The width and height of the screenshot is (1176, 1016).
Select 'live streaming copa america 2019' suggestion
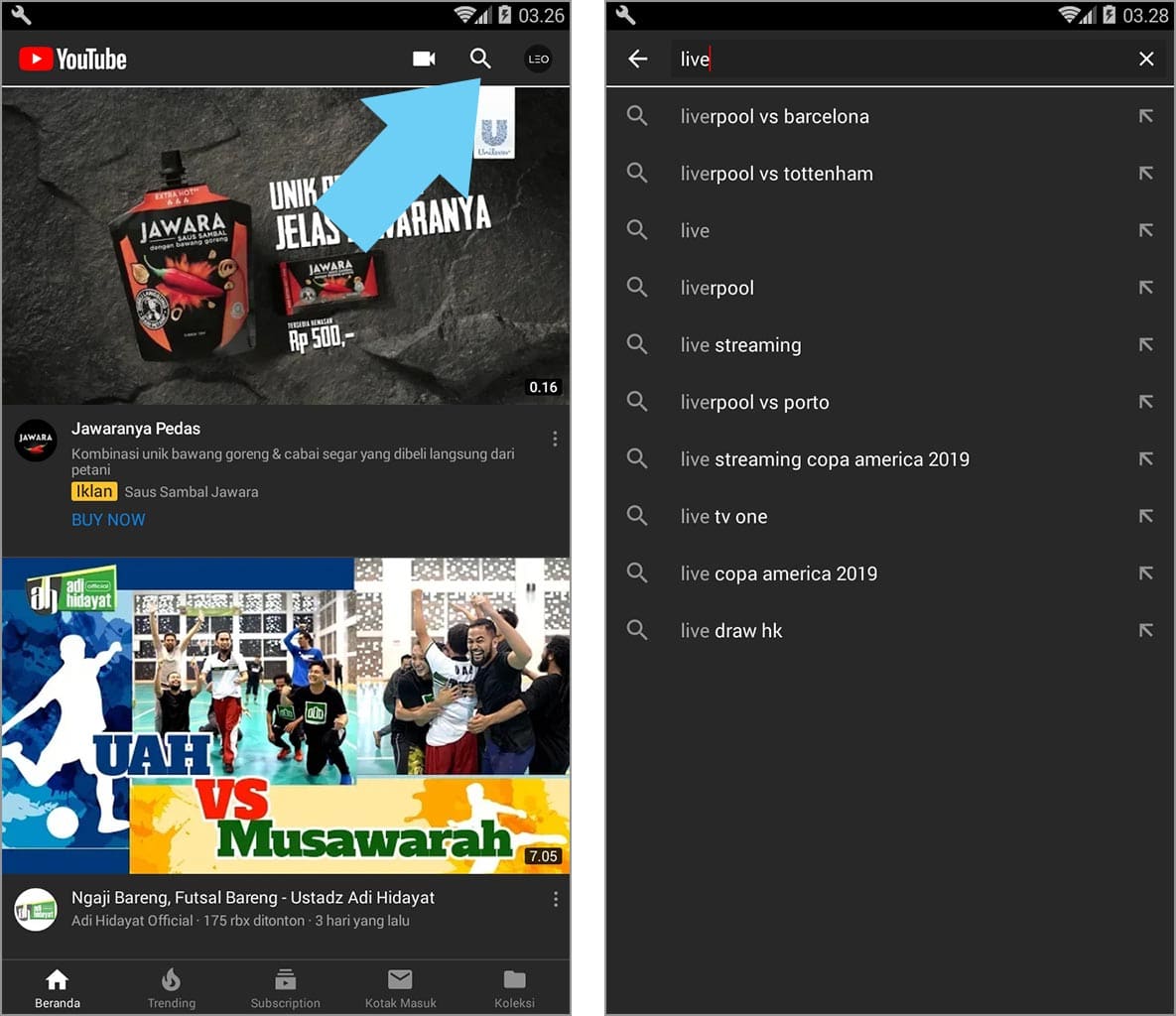890,459
